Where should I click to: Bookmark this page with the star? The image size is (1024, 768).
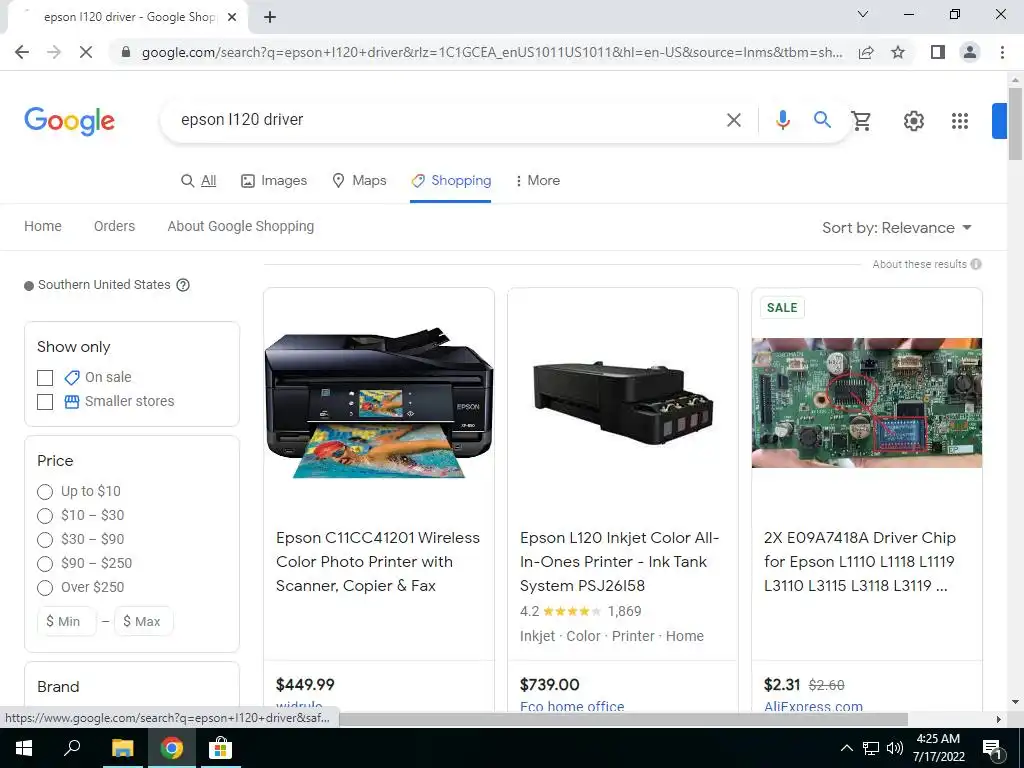pos(898,52)
